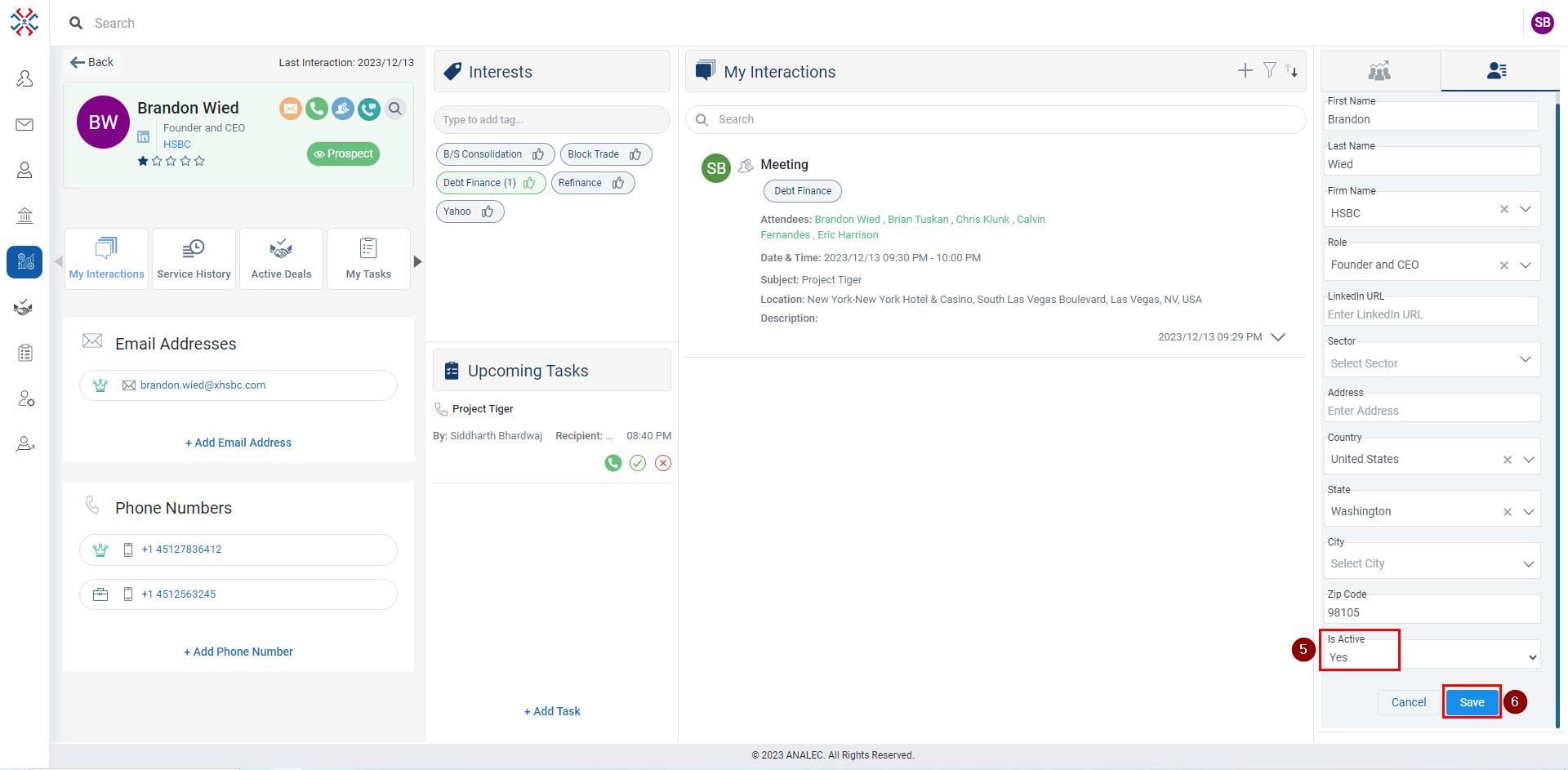Open Brandon Wied's LinkedIn icon

[144, 137]
